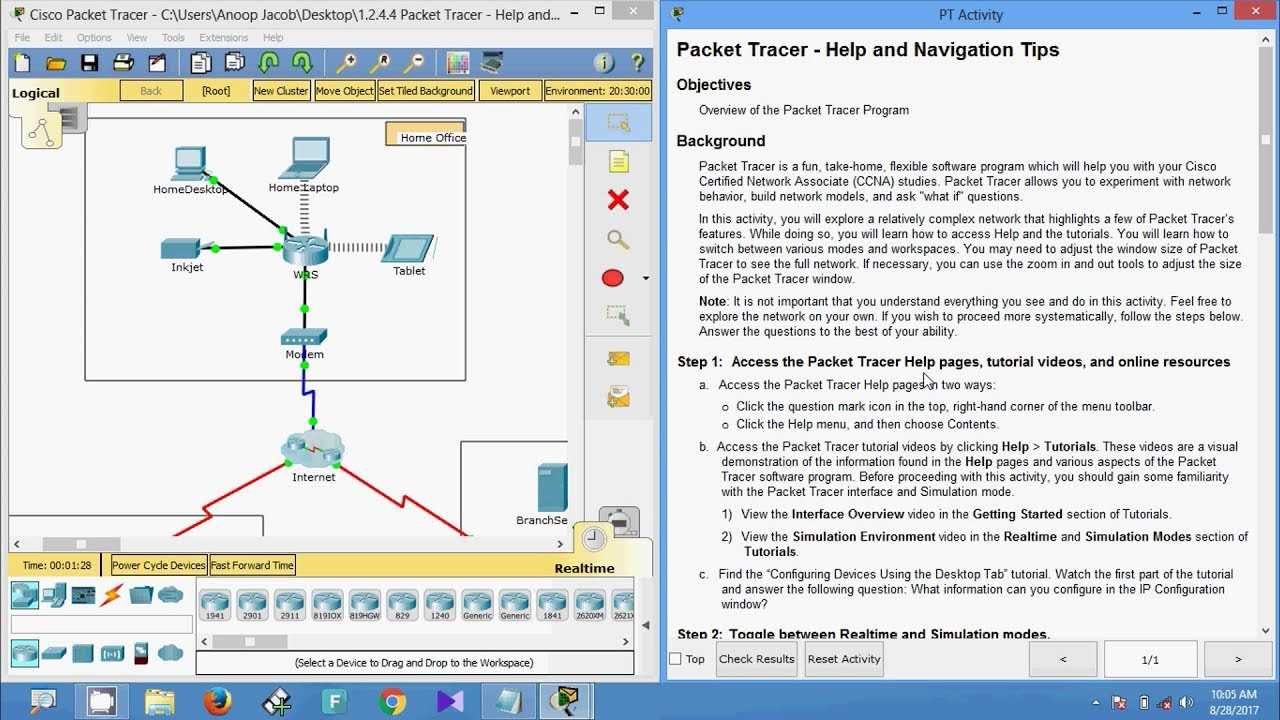1280x720 pixels.
Task: Zoom out with the minus magnifier icon
Action: pyautogui.click(x=414, y=63)
